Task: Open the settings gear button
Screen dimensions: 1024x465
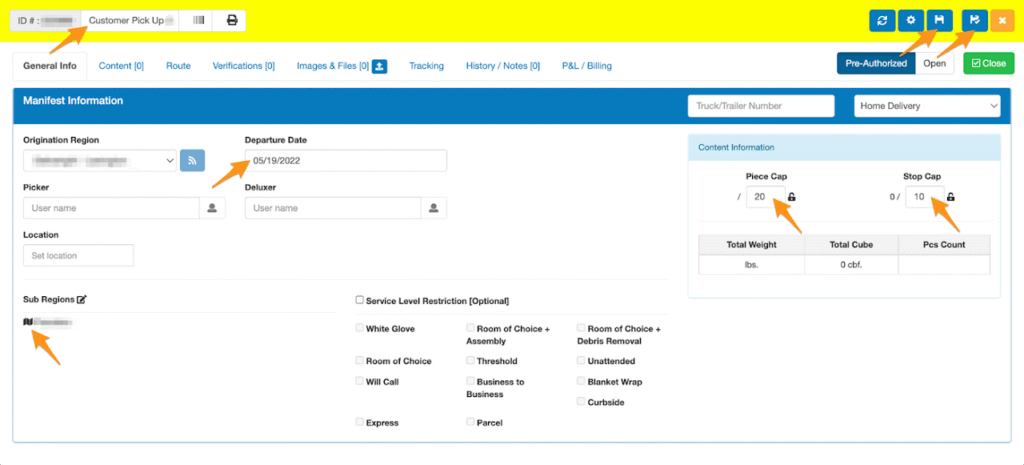Action: click(911, 20)
